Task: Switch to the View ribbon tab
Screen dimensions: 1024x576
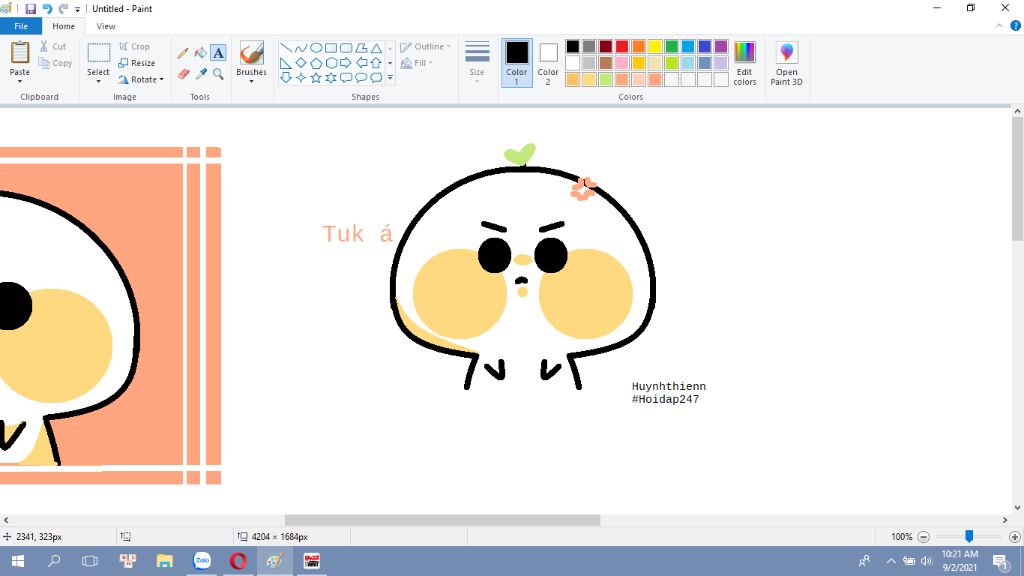Action: [x=106, y=26]
